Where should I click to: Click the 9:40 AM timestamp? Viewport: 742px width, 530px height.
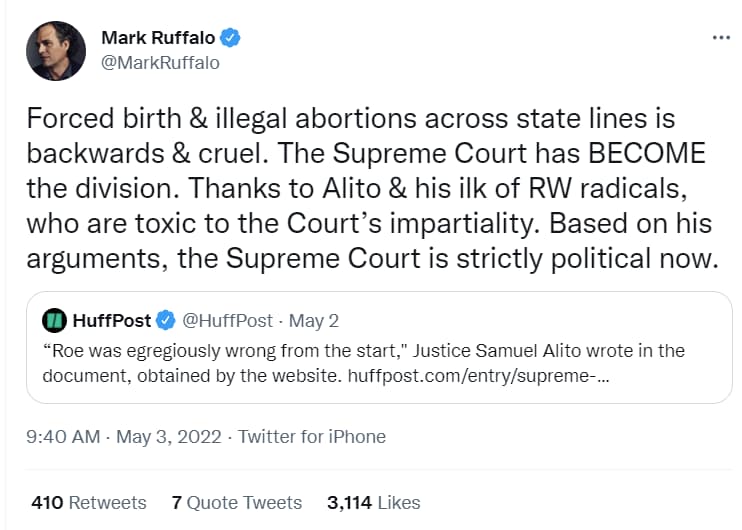click(x=63, y=436)
